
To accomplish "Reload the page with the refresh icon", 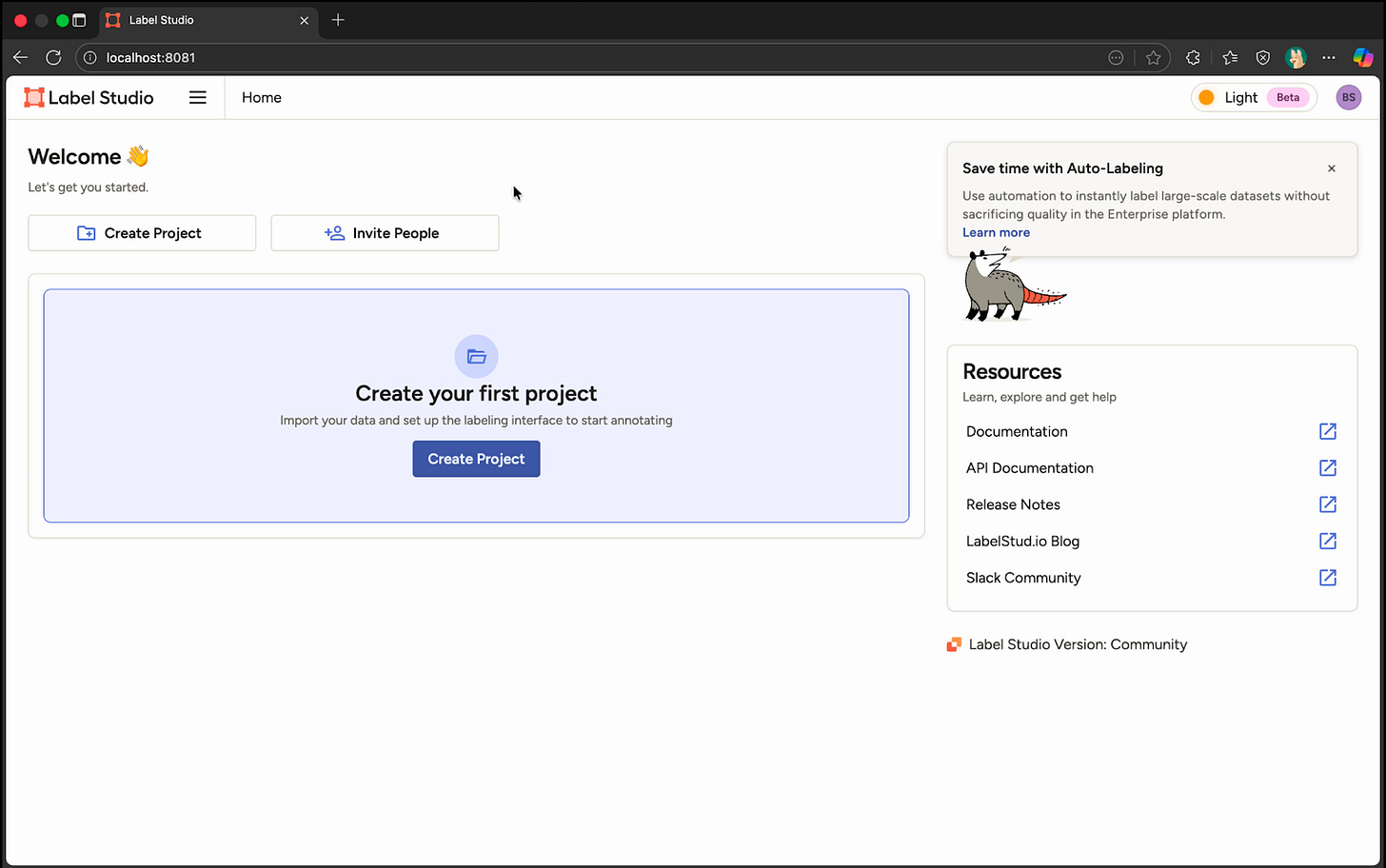I will (x=53, y=57).
